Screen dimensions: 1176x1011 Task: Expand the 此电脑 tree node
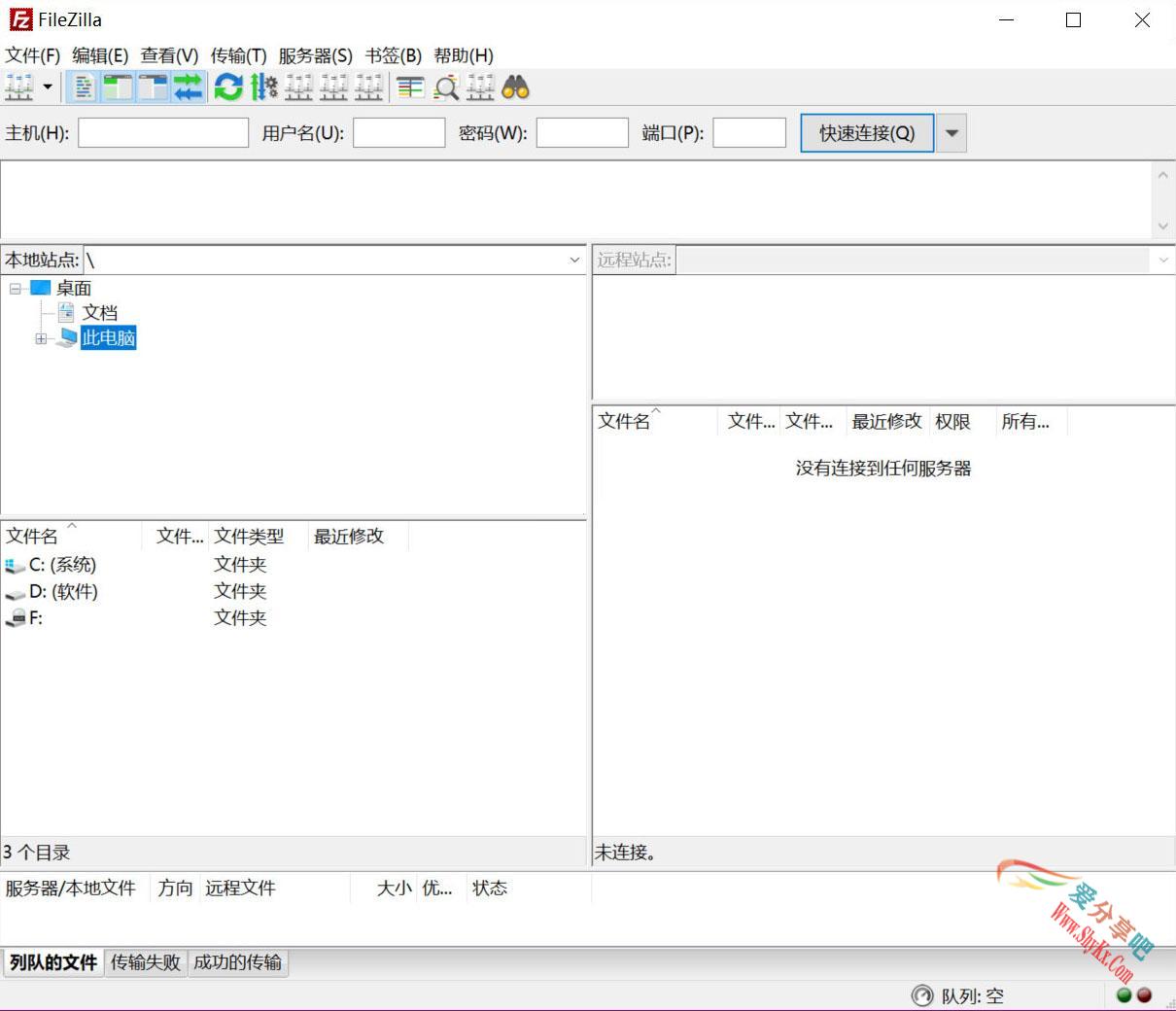point(40,338)
